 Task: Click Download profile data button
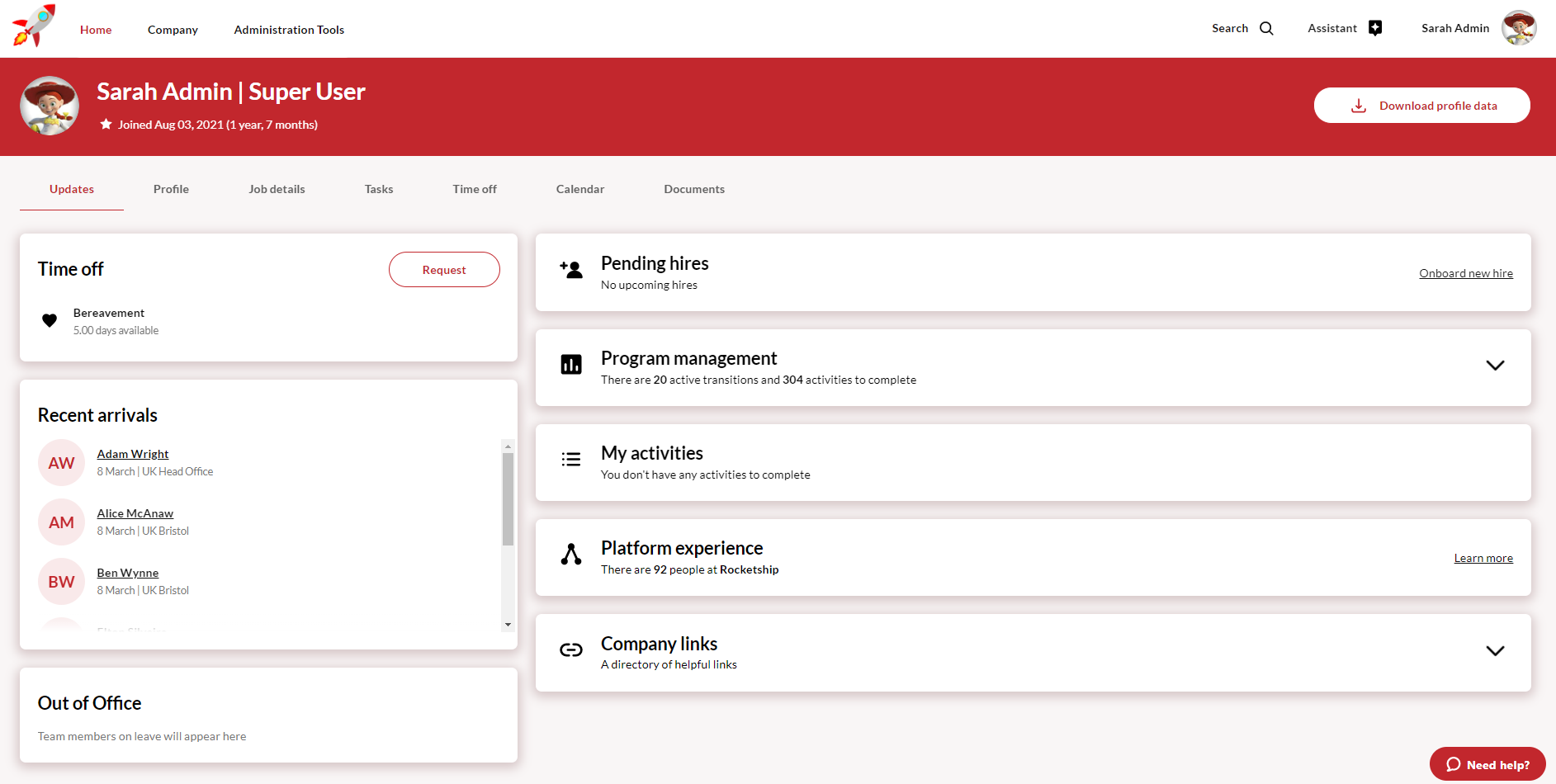pyautogui.click(x=1421, y=106)
